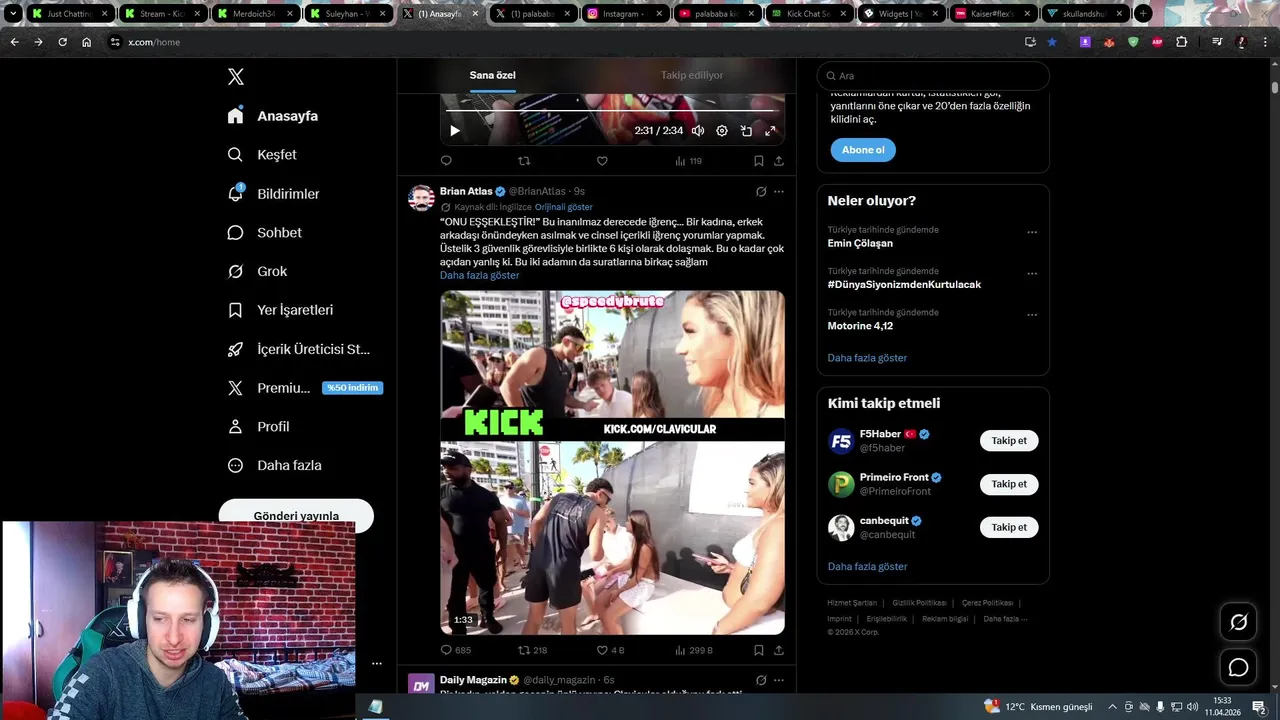
Task: Open Bildirimler notifications
Action: (273, 194)
